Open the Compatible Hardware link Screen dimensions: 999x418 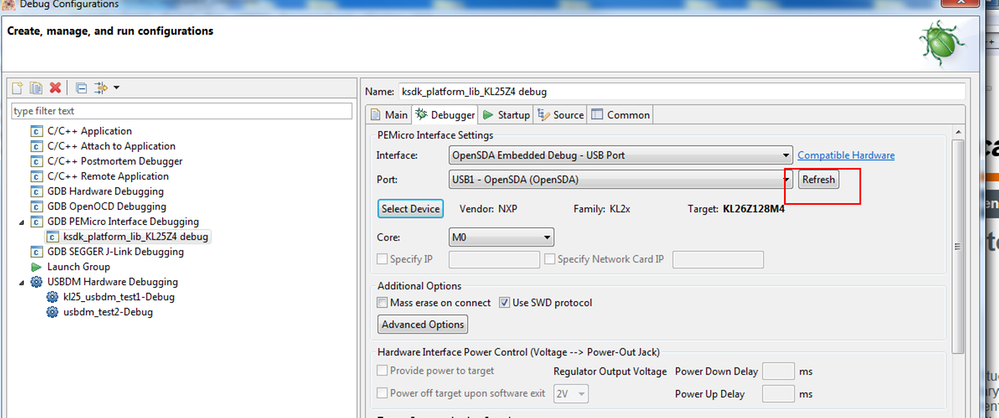pos(846,155)
